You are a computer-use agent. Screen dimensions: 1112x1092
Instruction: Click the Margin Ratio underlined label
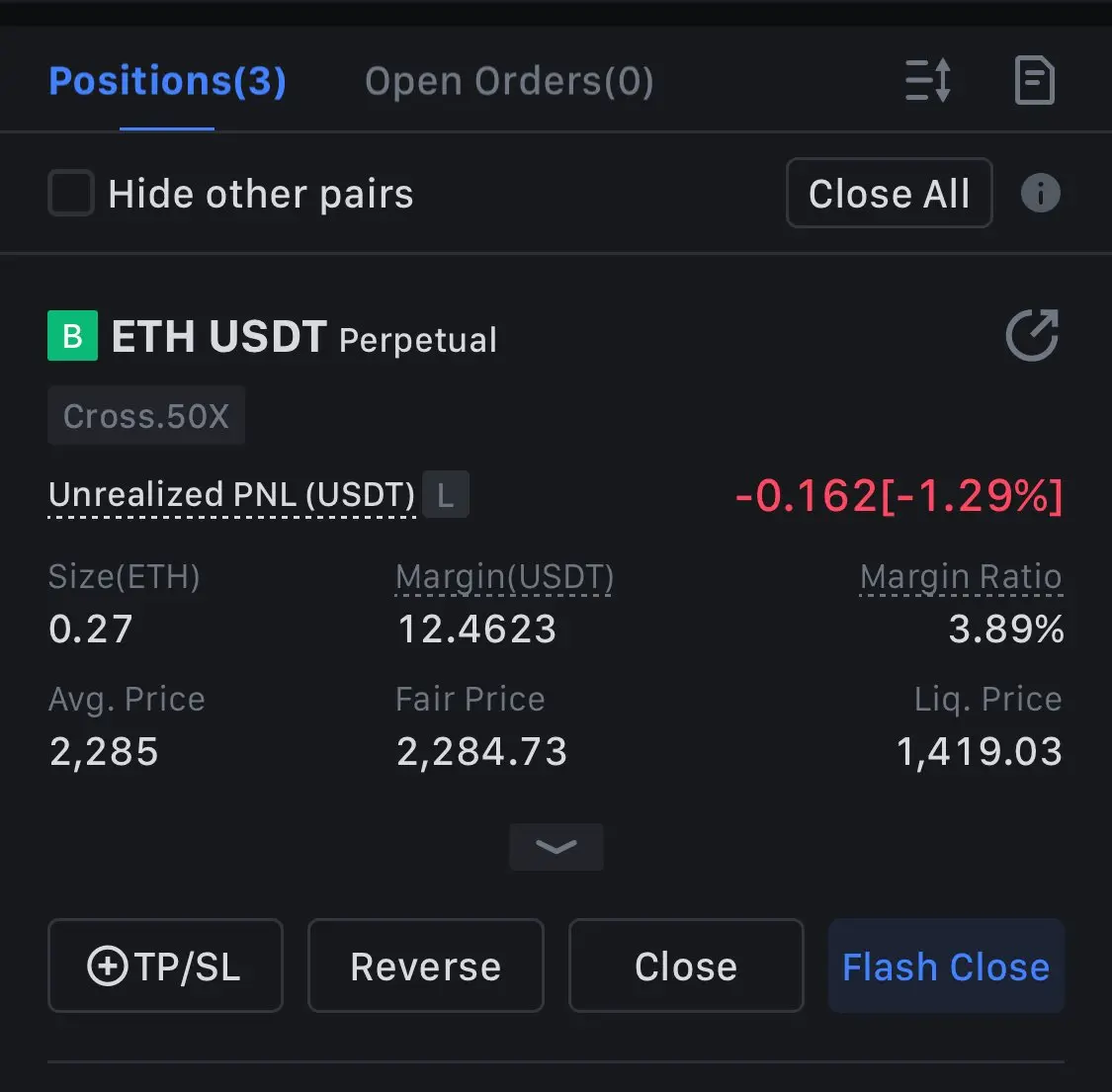coord(961,576)
